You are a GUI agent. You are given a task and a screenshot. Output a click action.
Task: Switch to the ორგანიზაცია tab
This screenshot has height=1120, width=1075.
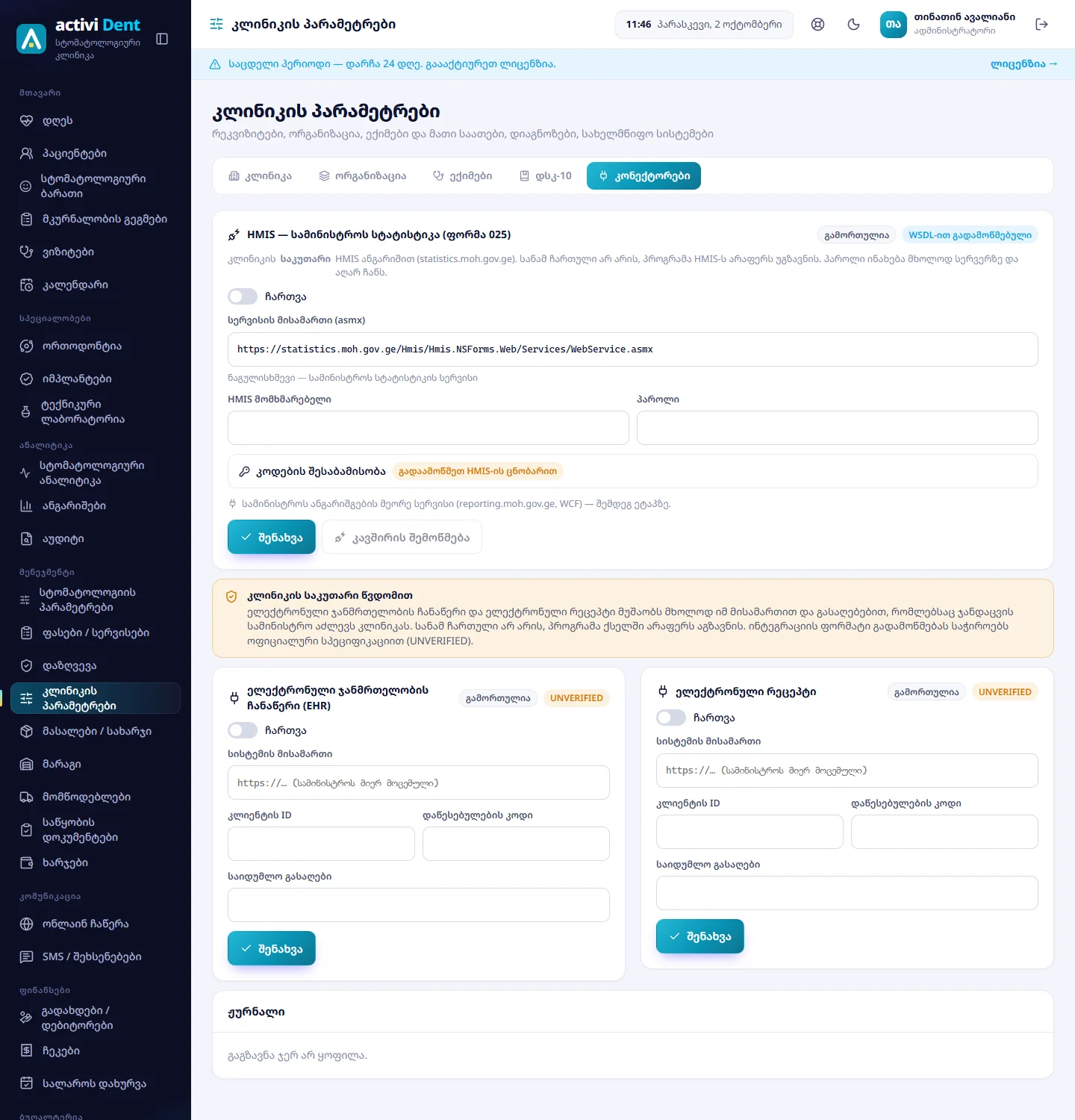(x=363, y=176)
